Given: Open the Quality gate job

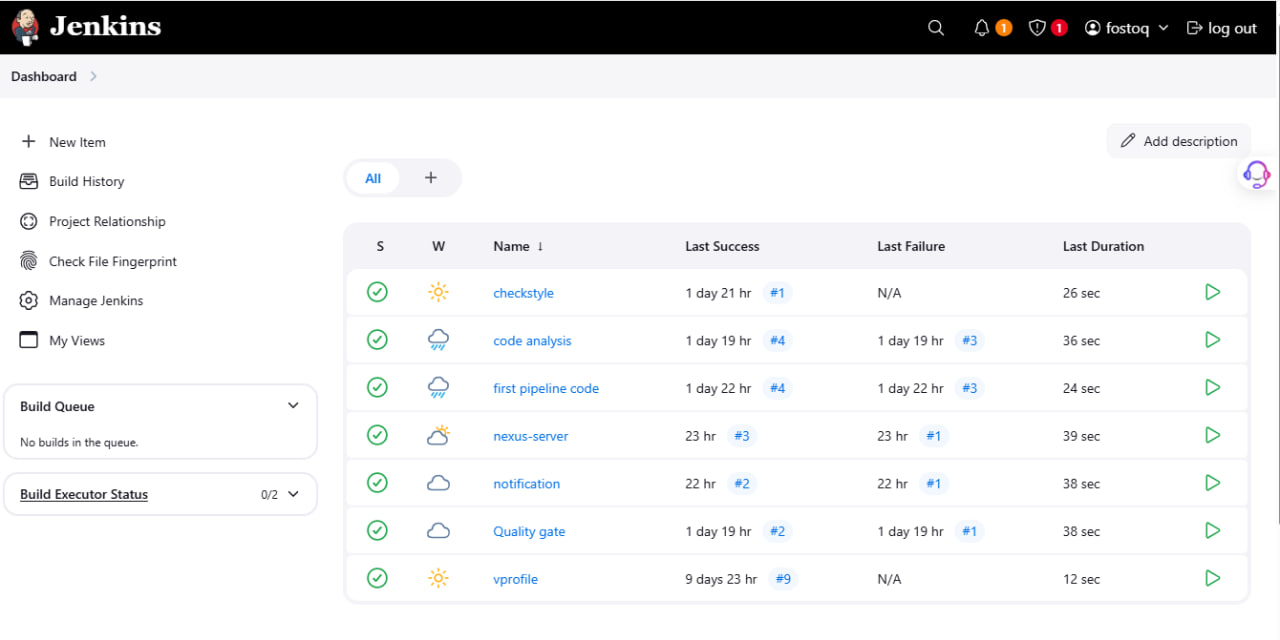Looking at the screenshot, I should pos(529,531).
